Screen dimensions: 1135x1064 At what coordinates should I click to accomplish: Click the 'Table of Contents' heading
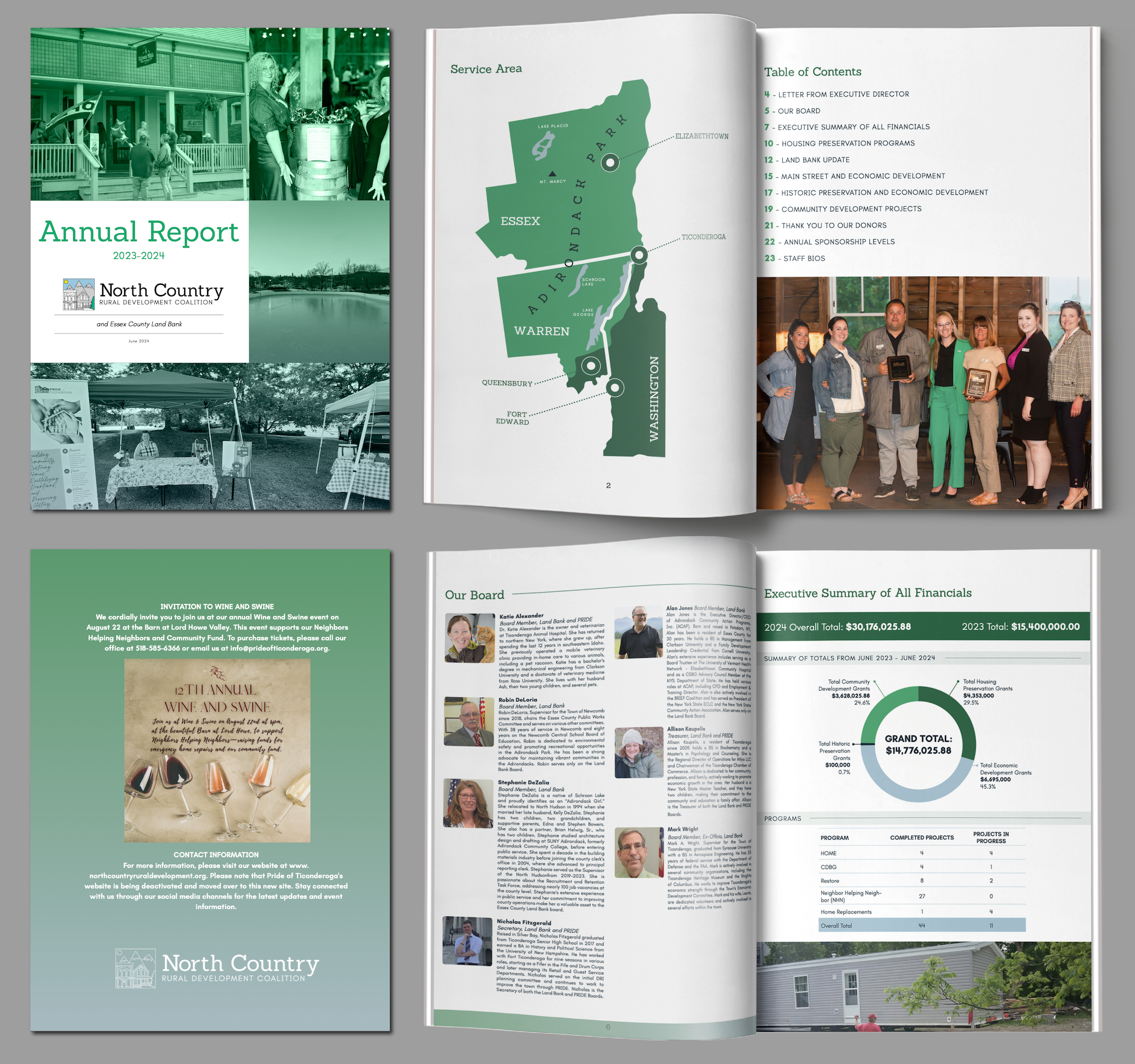pyautogui.click(x=812, y=72)
